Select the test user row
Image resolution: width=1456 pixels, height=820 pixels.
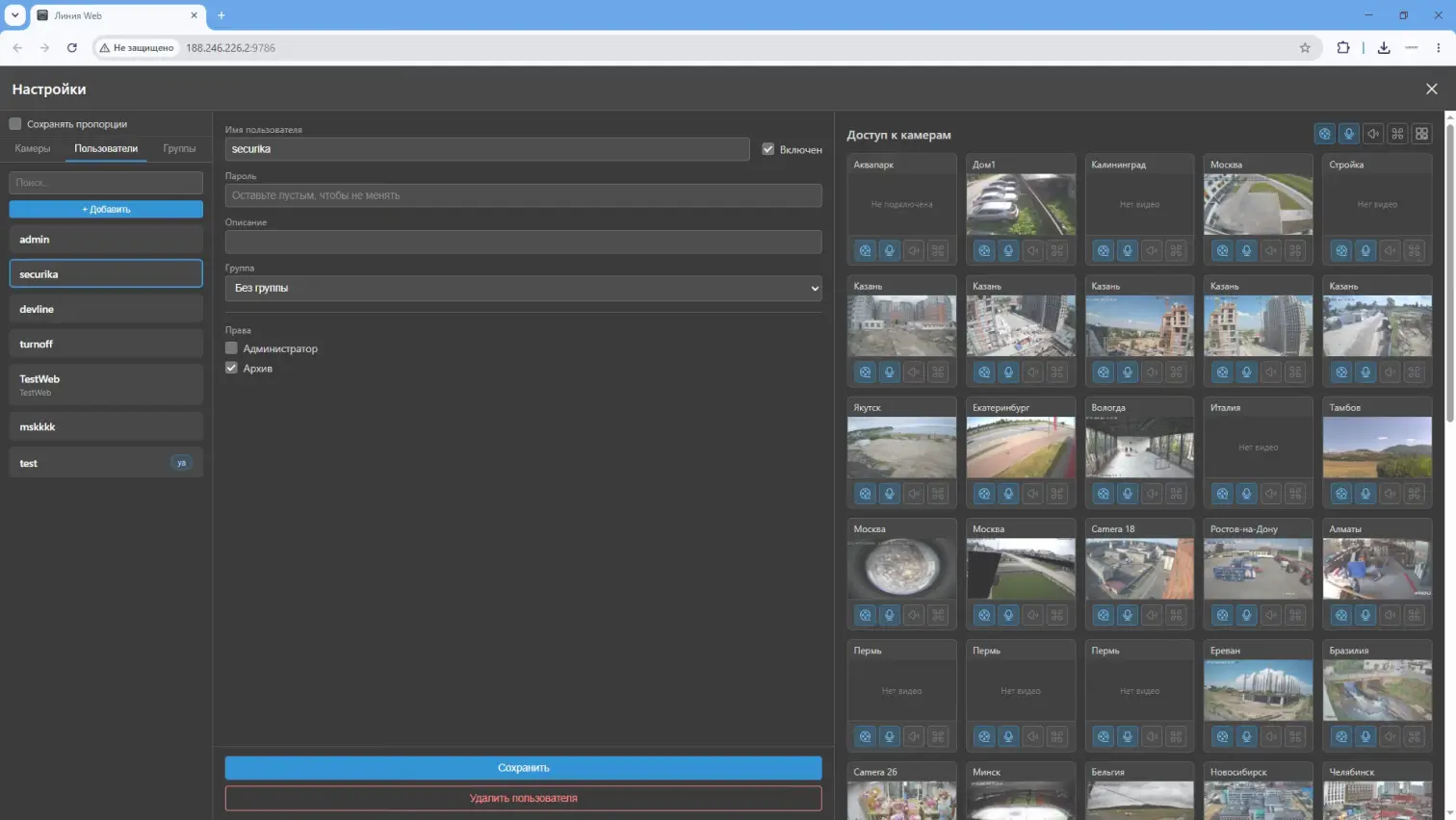[106, 463]
